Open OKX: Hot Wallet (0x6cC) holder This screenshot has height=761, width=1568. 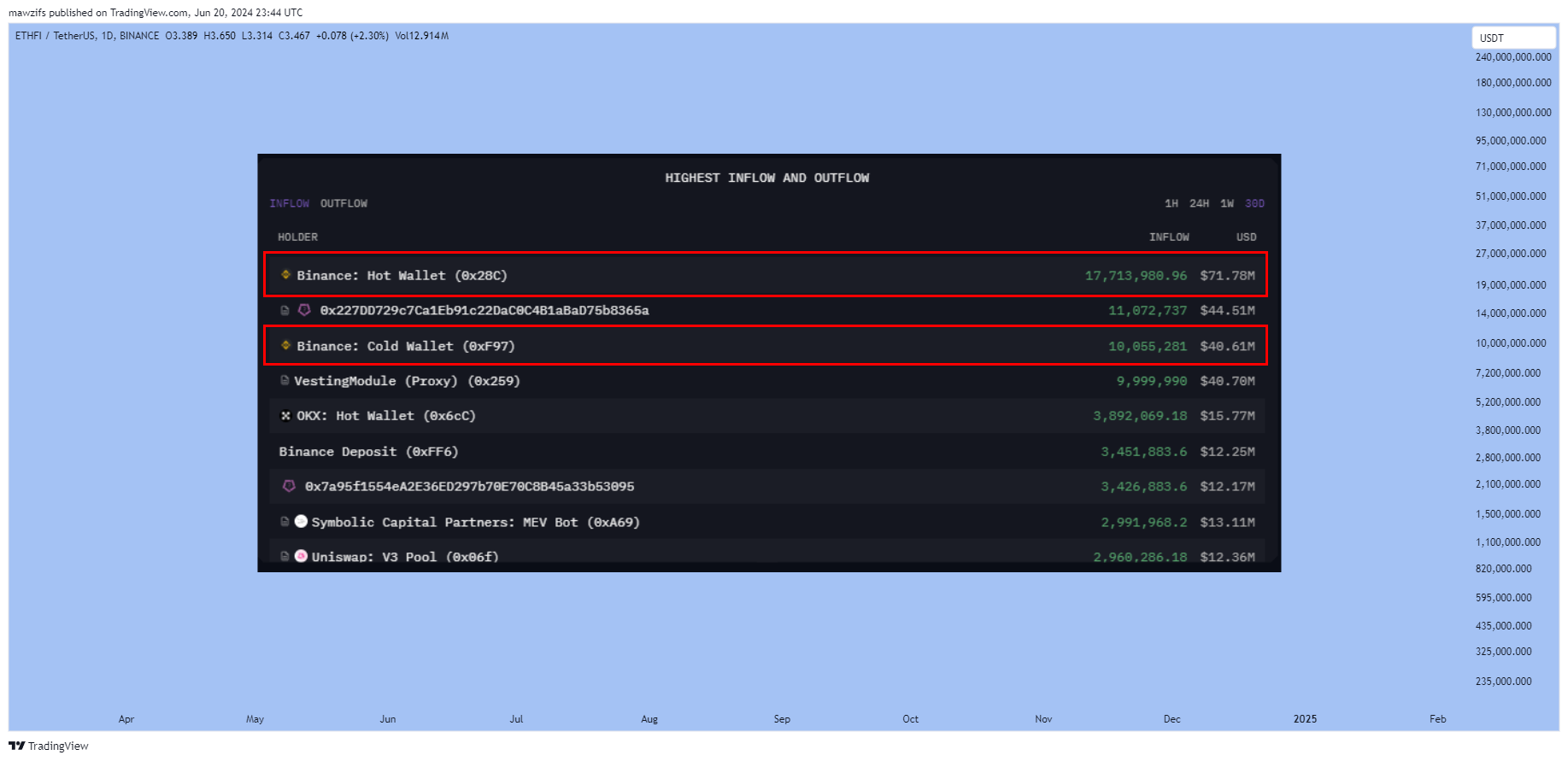coord(386,416)
